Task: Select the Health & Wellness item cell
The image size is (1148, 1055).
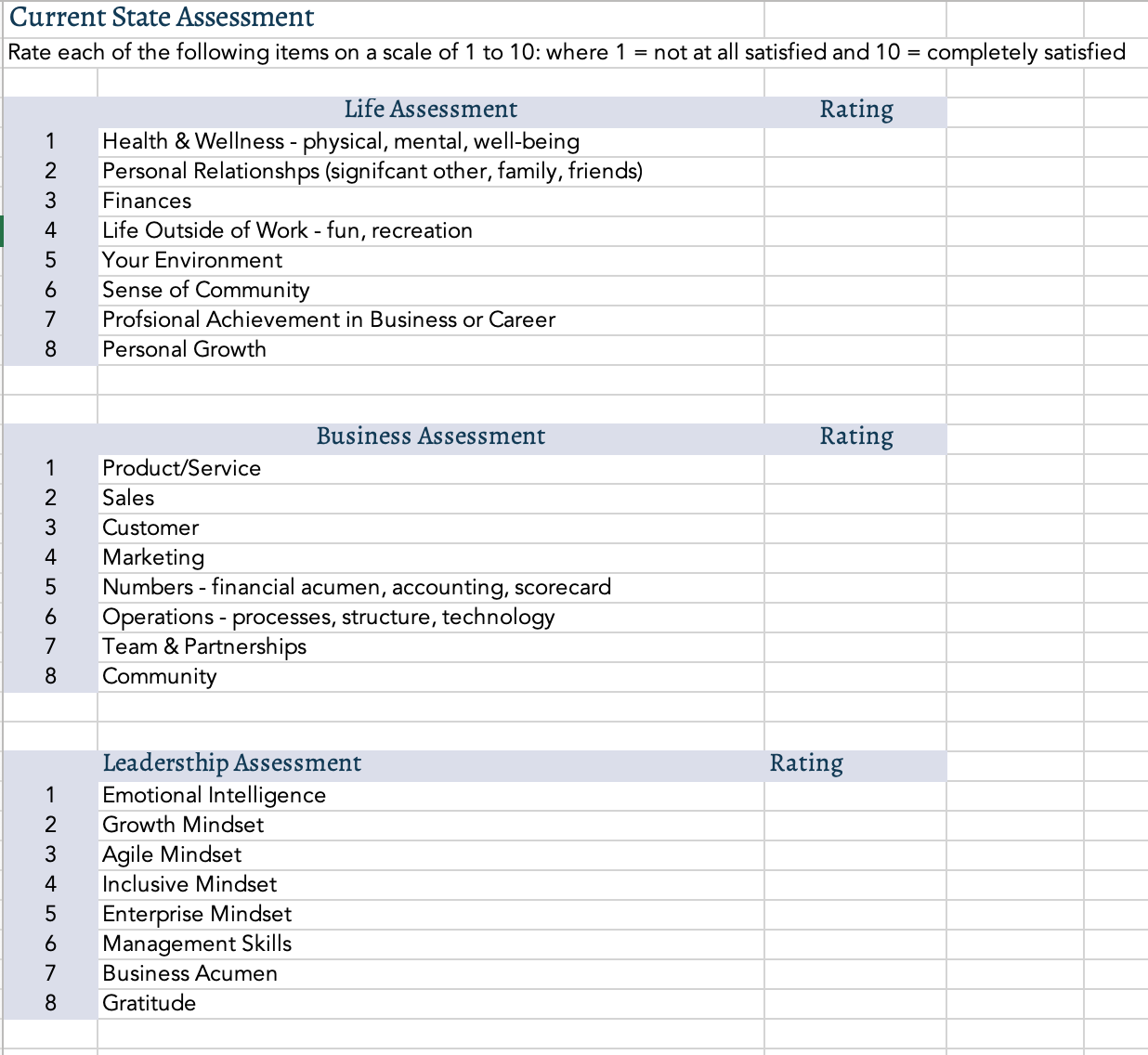Action: pyautogui.click(x=340, y=142)
